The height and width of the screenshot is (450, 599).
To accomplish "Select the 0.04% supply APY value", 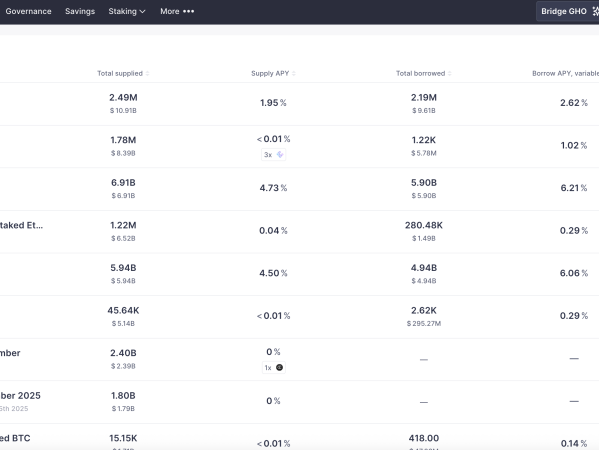I will pyautogui.click(x=273, y=231).
